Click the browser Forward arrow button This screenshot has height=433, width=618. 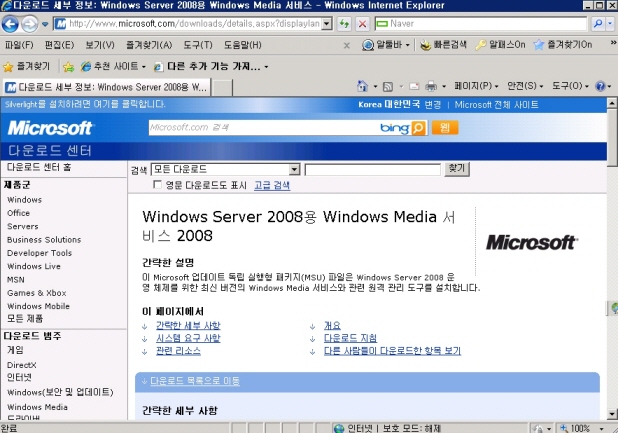coord(30,24)
